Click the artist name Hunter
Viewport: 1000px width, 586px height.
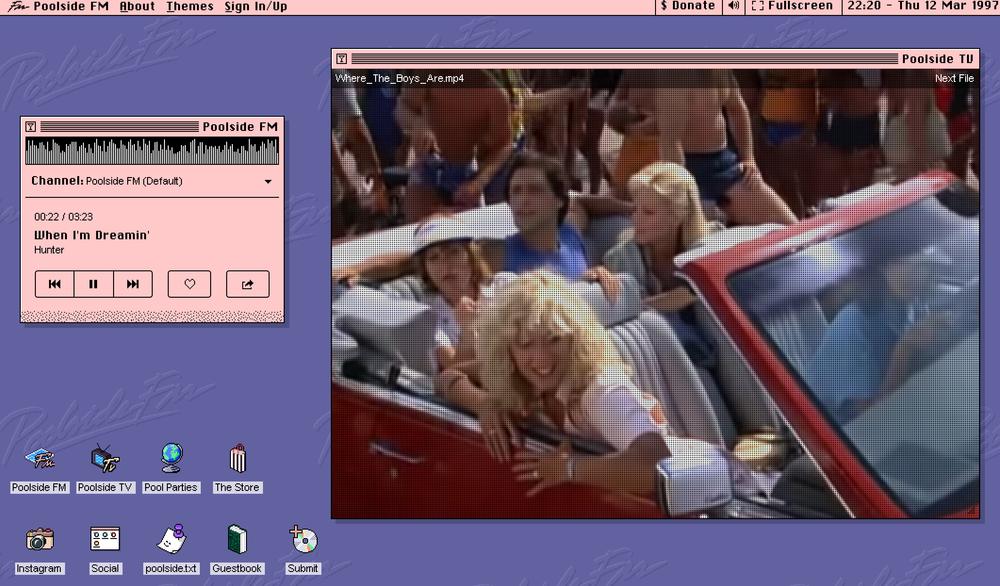pos(49,250)
